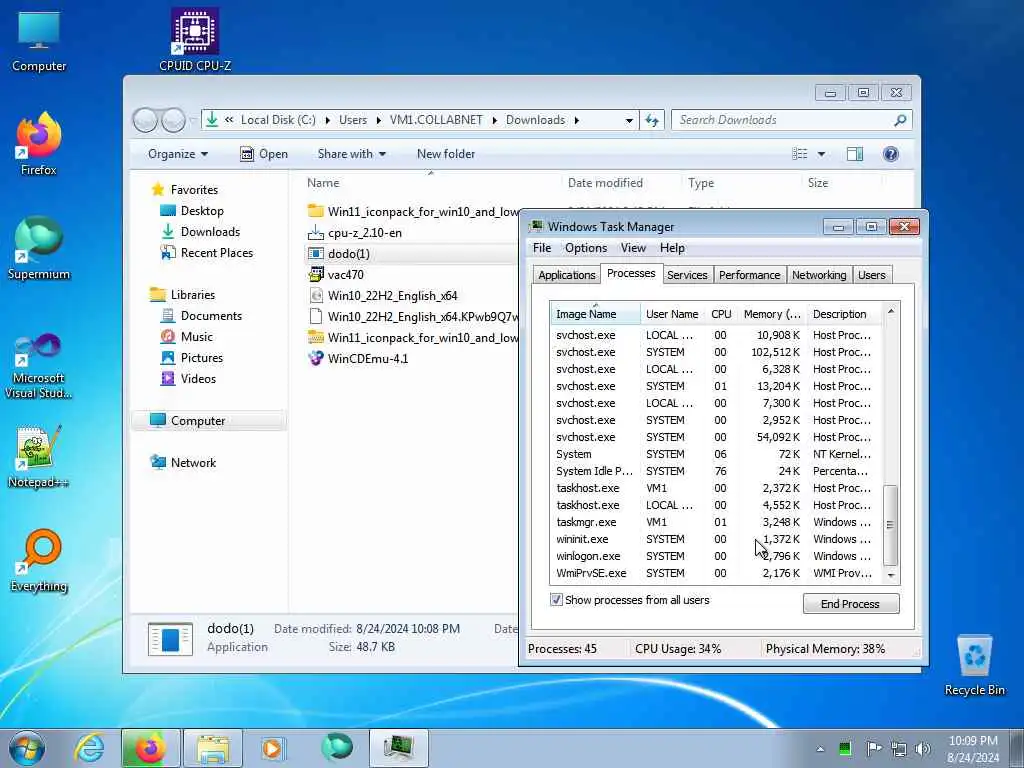This screenshot has height=768, width=1024.
Task: Launch the Supermium desktop shortcut
Action: [x=39, y=248]
